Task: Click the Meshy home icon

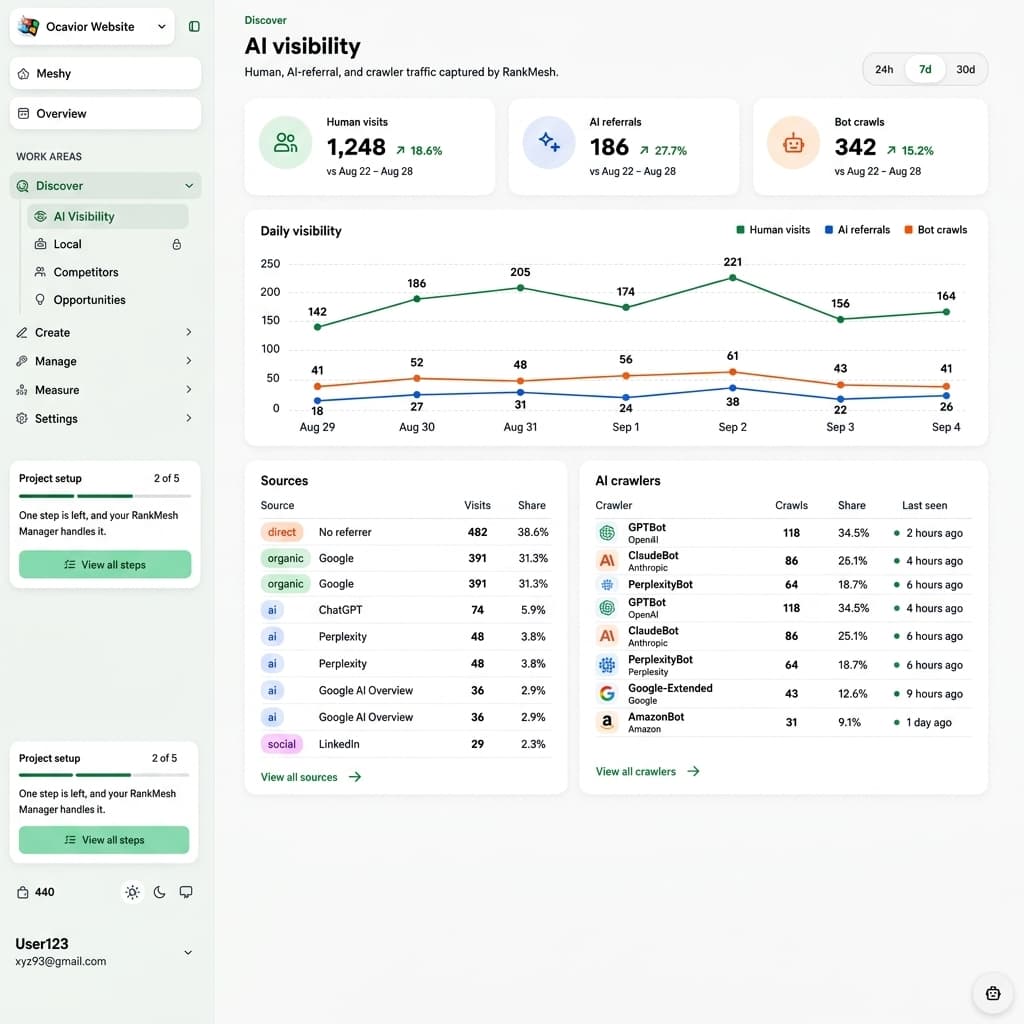Action: tap(24, 73)
